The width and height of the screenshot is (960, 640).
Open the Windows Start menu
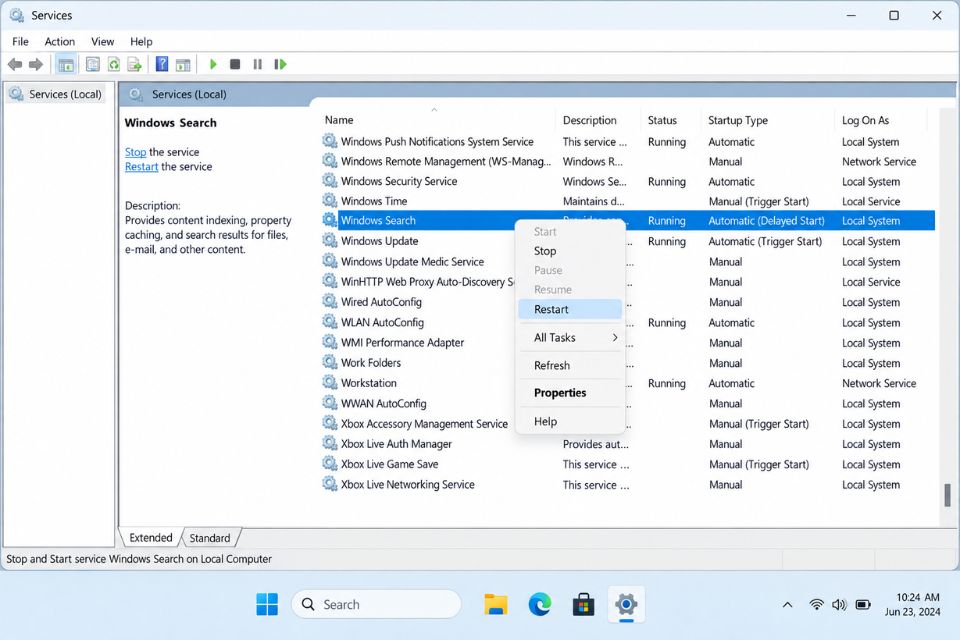click(x=267, y=604)
